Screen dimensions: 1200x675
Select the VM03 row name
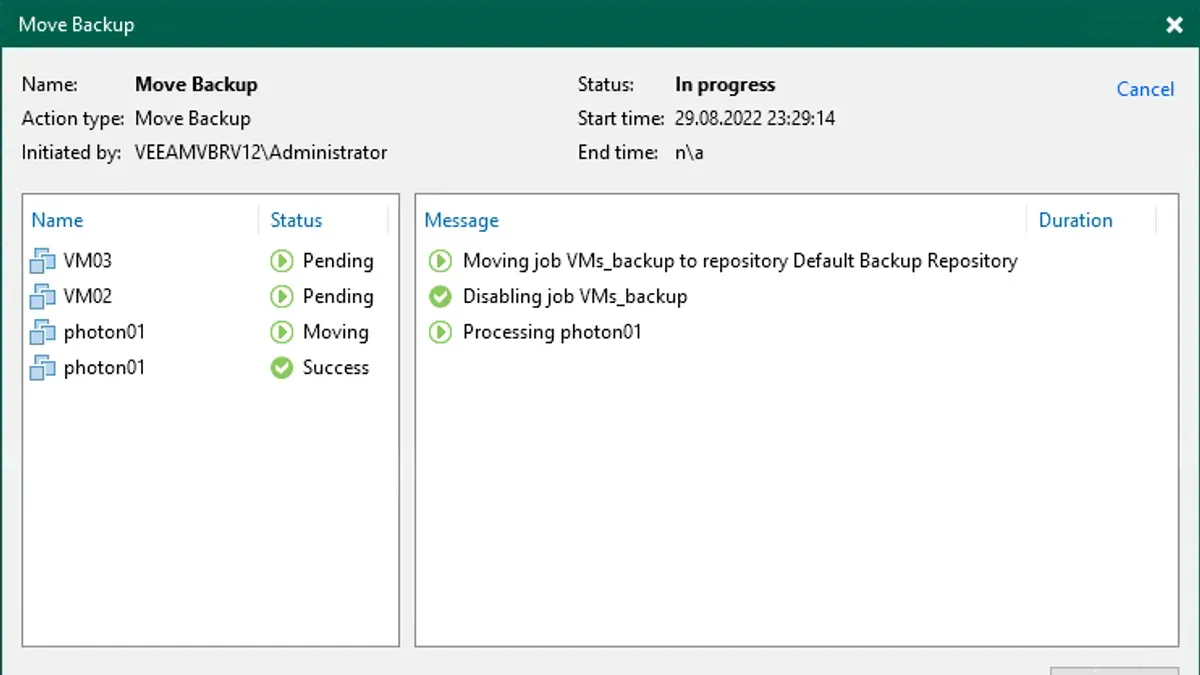click(x=88, y=261)
